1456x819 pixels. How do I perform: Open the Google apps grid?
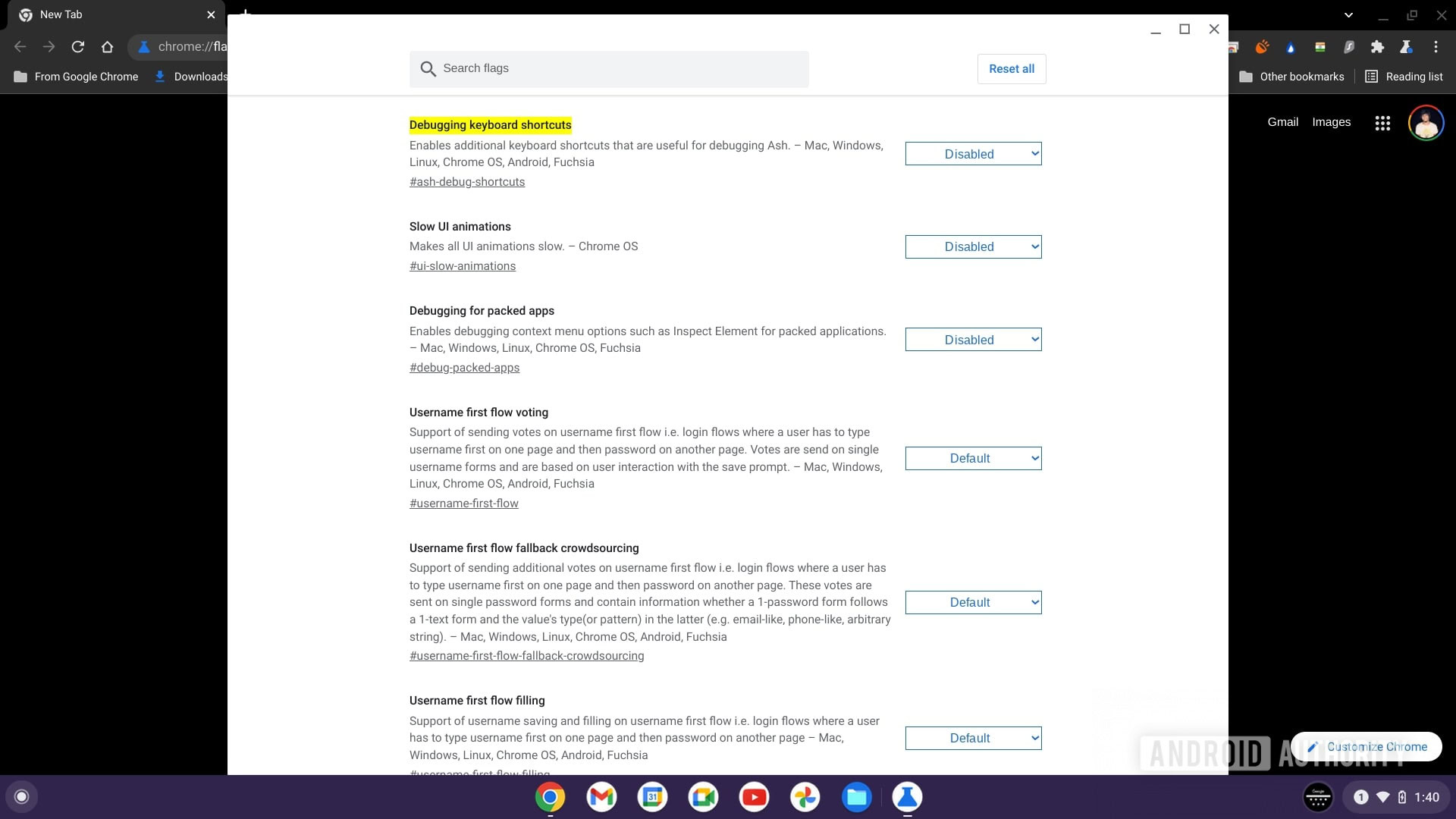pos(1382,123)
